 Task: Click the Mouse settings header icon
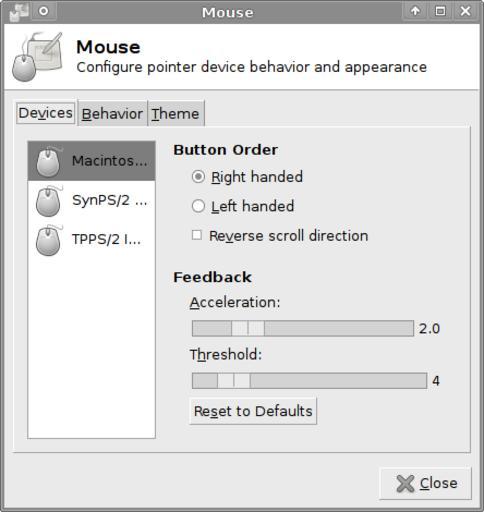(37, 57)
